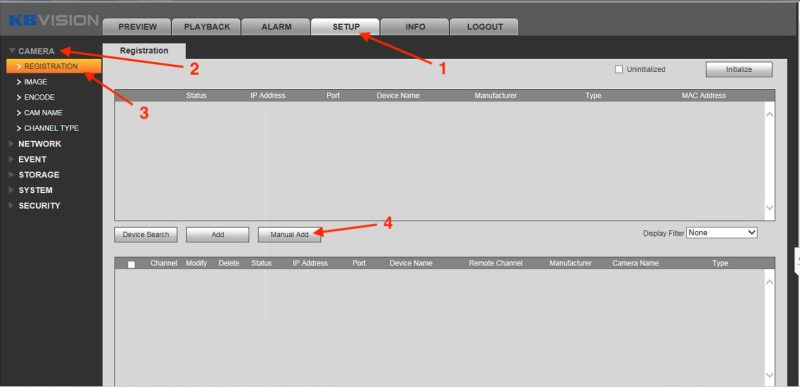
Task: Click the upper table Device Name header
Action: click(398, 95)
